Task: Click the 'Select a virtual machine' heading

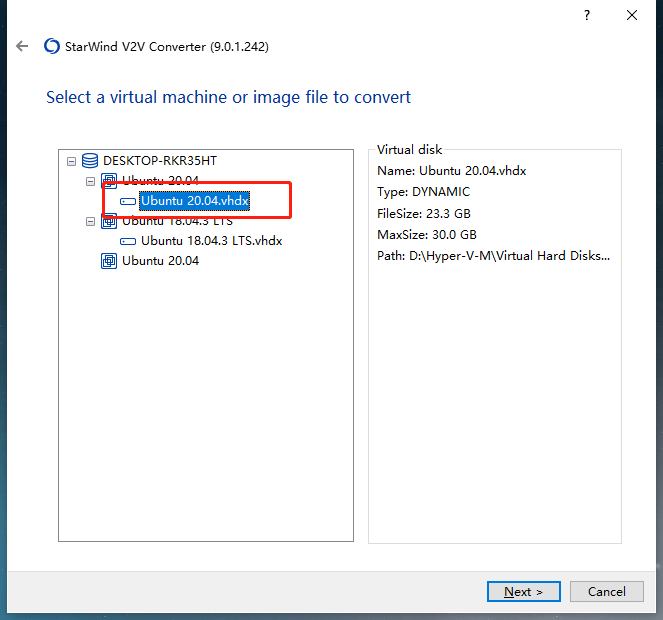Action: [x=228, y=97]
